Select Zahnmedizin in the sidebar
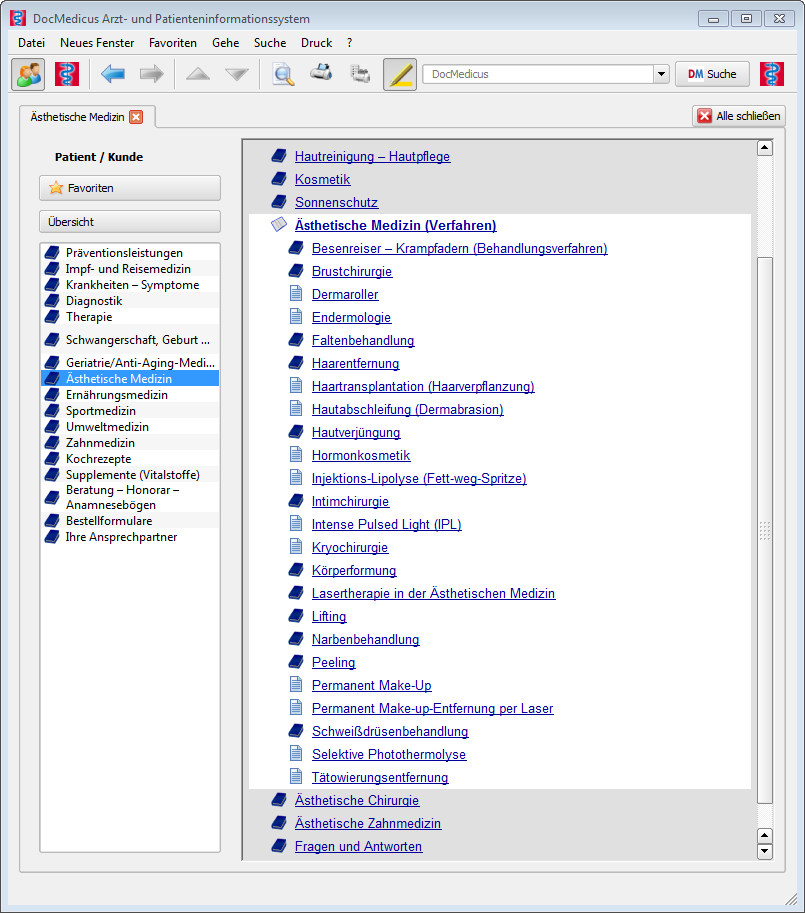 coord(130,443)
